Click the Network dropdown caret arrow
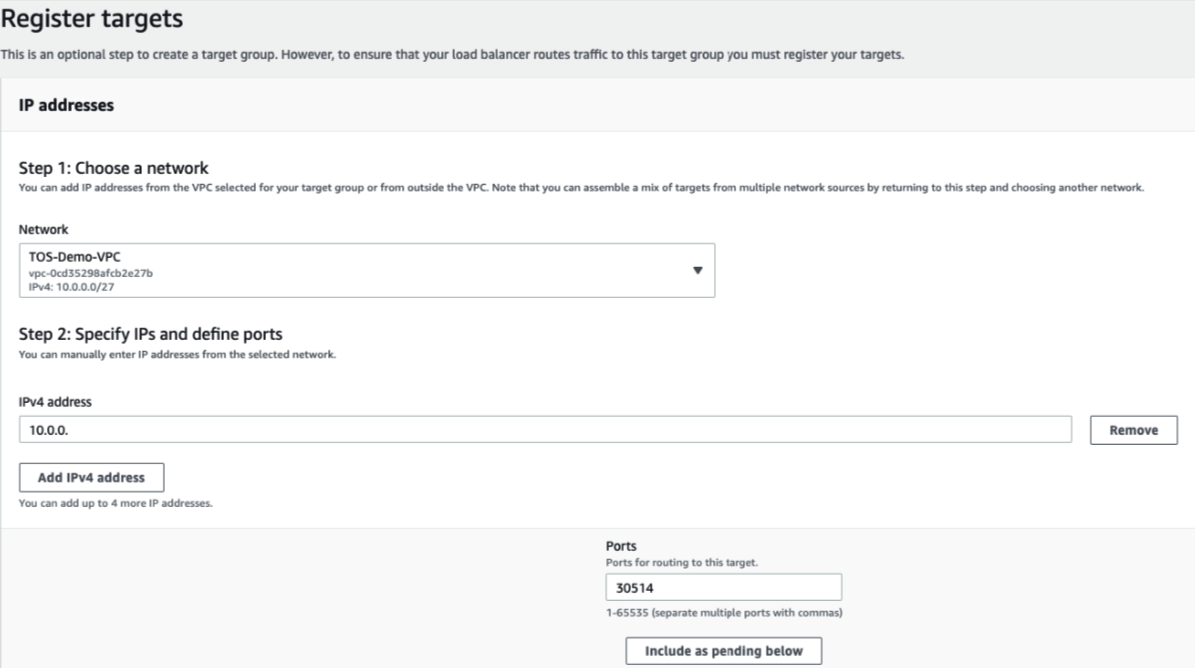The height and width of the screenshot is (668, 1195). pos(697,270)
